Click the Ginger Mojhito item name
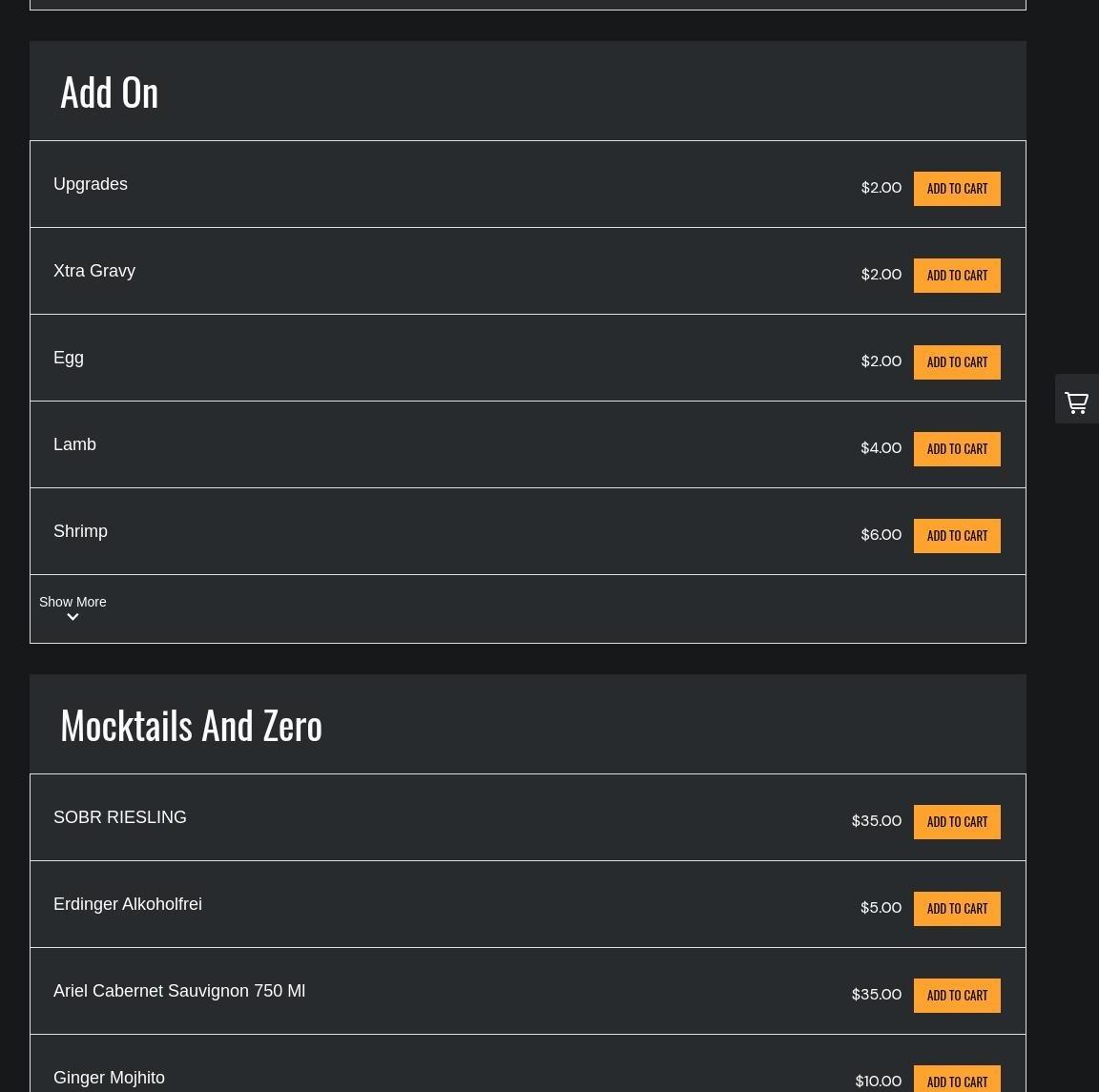 point(109,1078)
